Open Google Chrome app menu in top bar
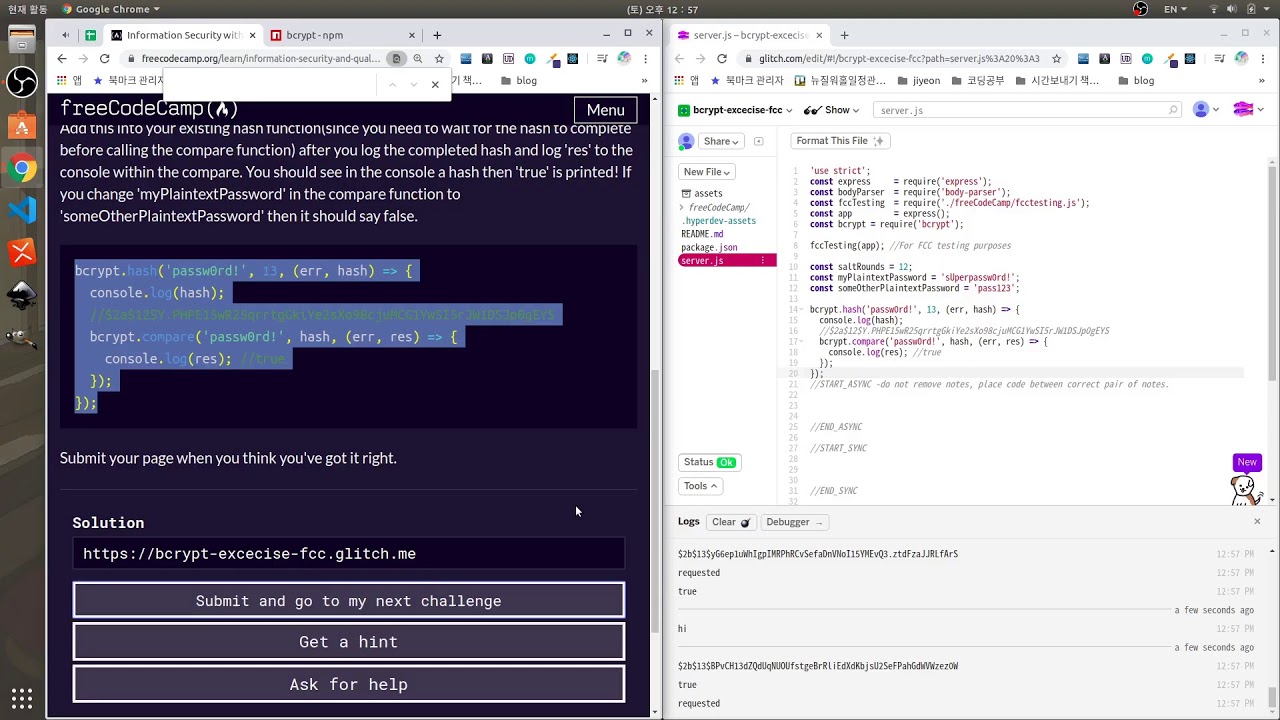 111,9
